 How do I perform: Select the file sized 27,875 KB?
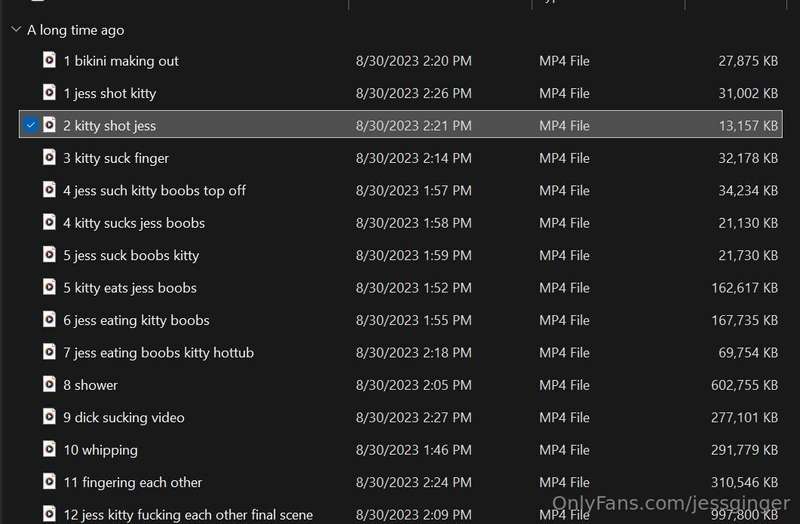pos(401,61)
